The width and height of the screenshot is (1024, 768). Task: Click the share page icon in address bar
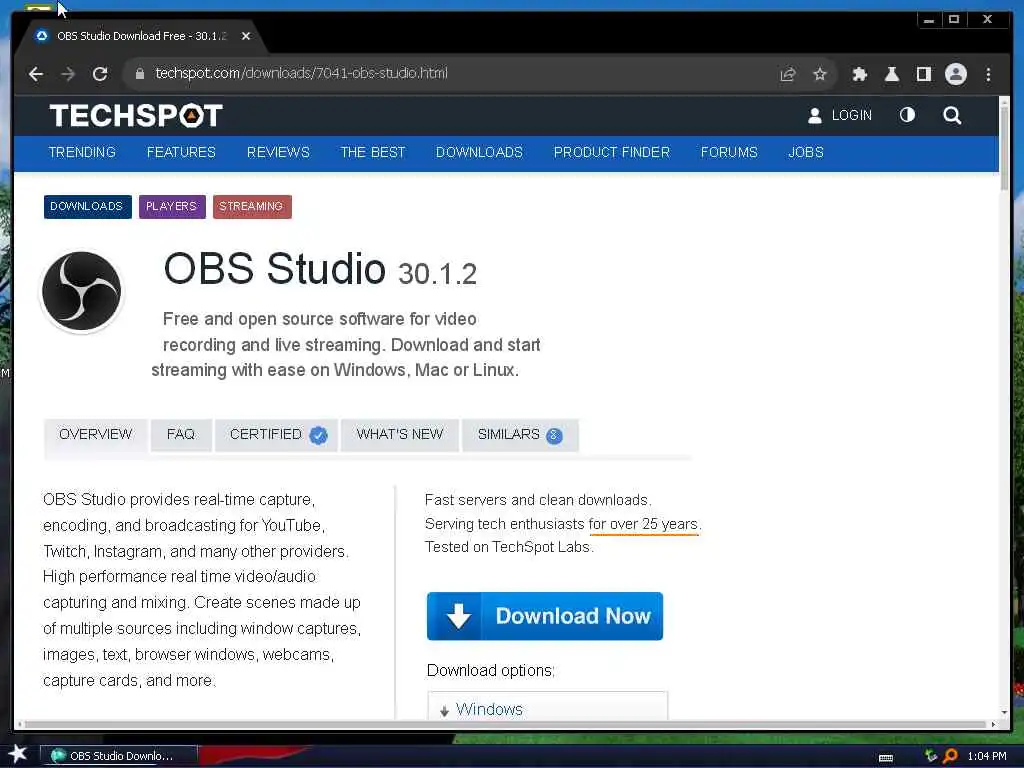pos(788,74)
